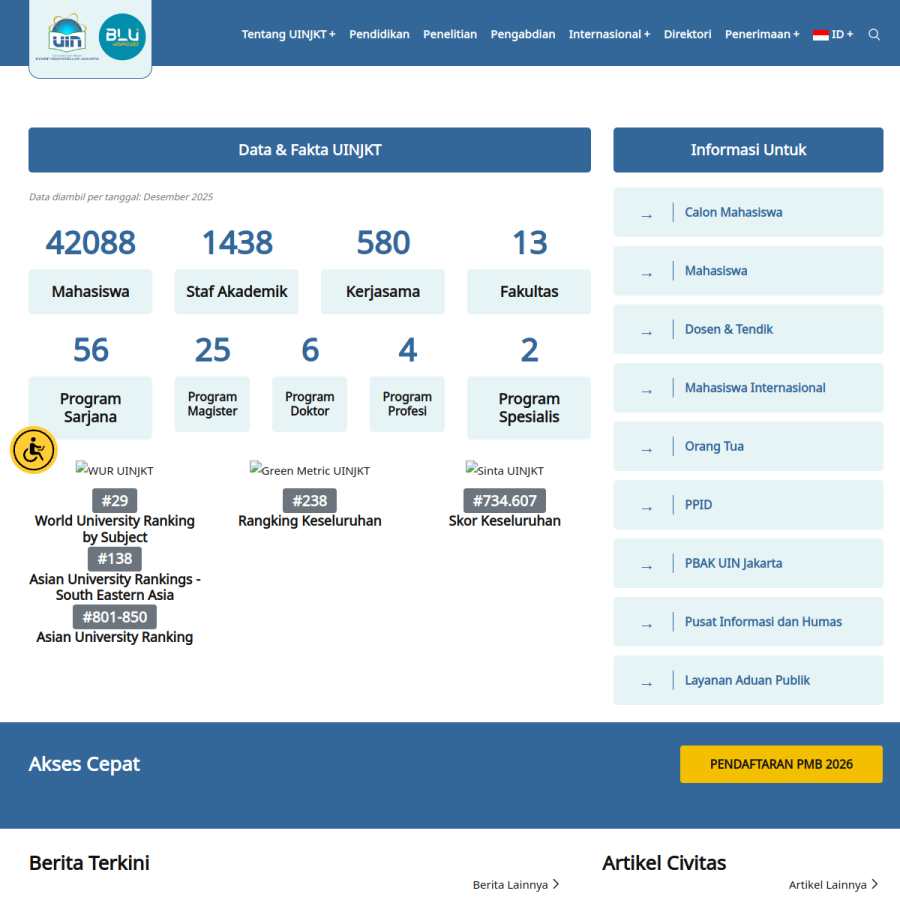This screenshot has height=900, width=900.
Task: Click the Data & Fakta UINJKT header
Action: [x=309, y=150]
